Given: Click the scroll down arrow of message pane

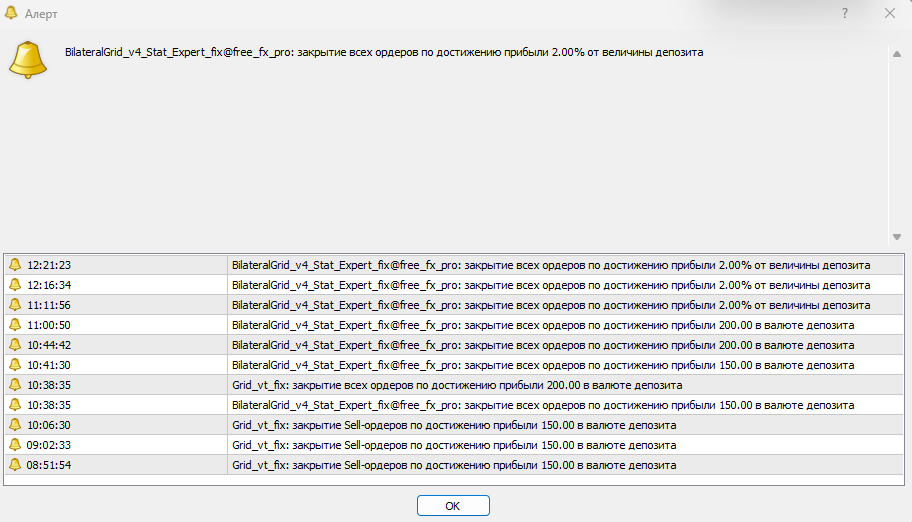Looking at the screenshot, I should click(x=897, y=237).
